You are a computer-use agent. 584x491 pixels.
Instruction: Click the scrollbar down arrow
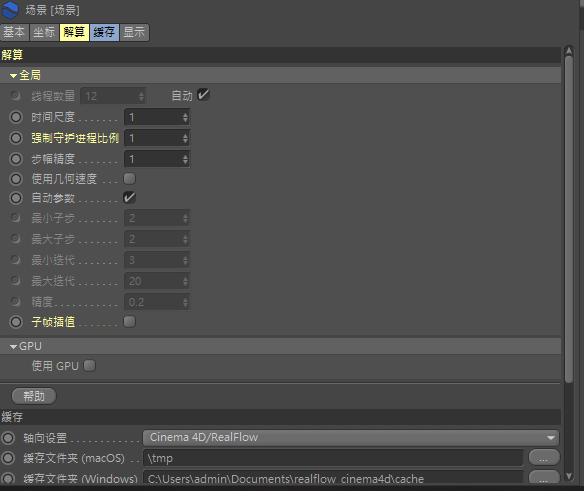(x=569, y=476)
